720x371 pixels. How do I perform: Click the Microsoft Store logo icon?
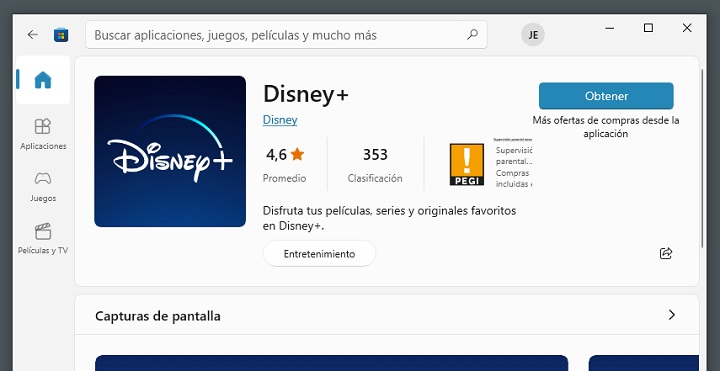[61, 35]
